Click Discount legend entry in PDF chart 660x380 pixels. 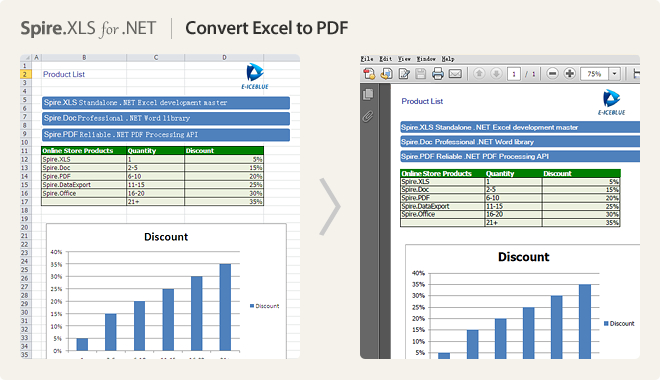619,324
